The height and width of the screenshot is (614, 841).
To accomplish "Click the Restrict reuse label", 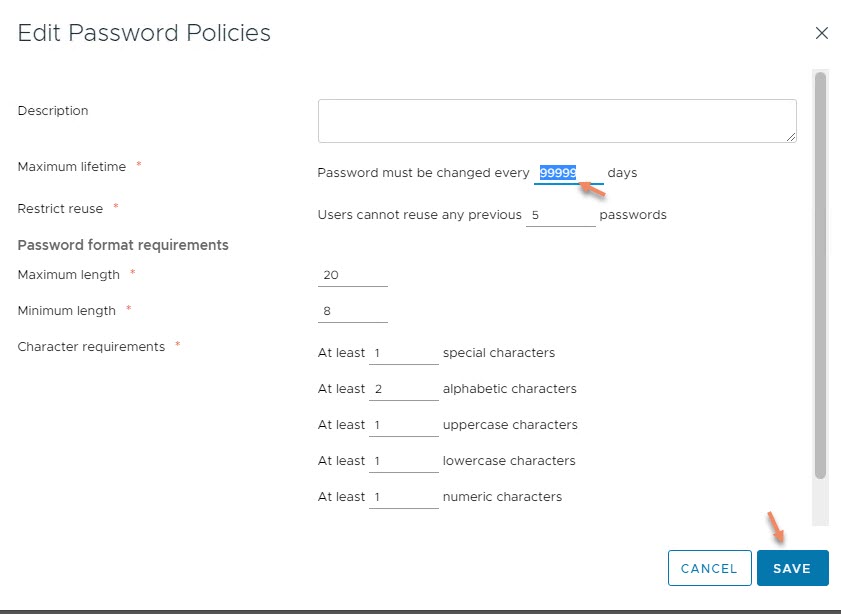I will [60, 209].
